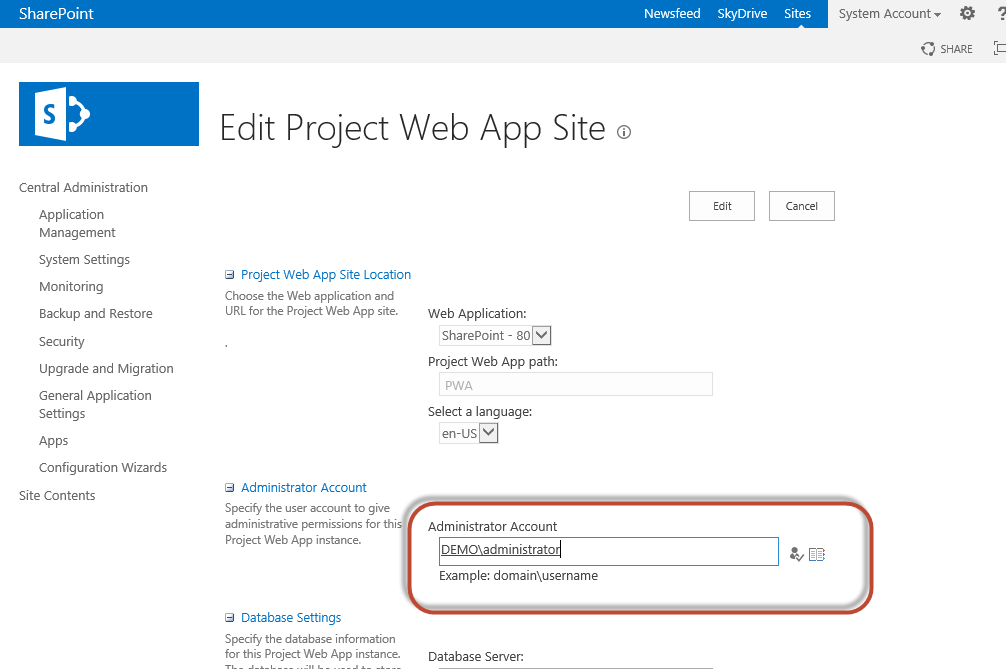Screen dimensions: 1006x669
Task: Open Upgrade and Migration
Action: tap(106, 368)
